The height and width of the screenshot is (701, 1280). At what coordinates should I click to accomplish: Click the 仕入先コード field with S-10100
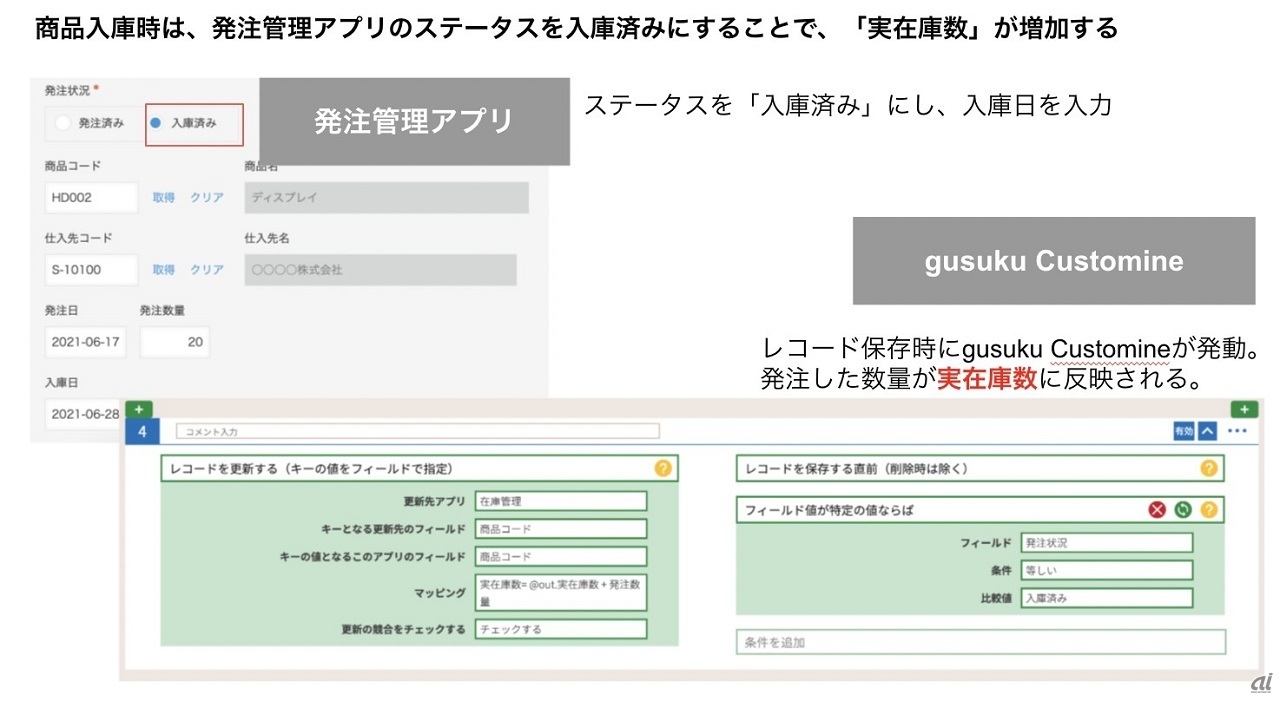click(91, 270)
